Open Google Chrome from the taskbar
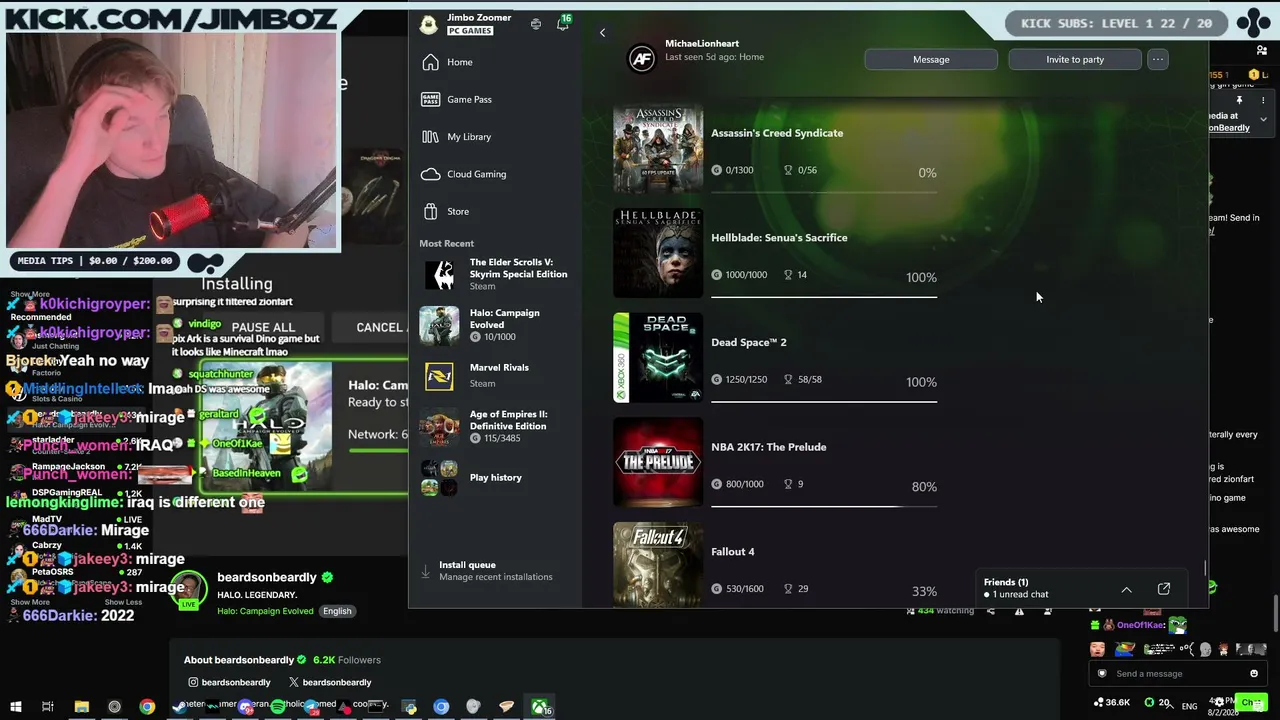This screenshot has height=720, width=1280. (147, 707)
